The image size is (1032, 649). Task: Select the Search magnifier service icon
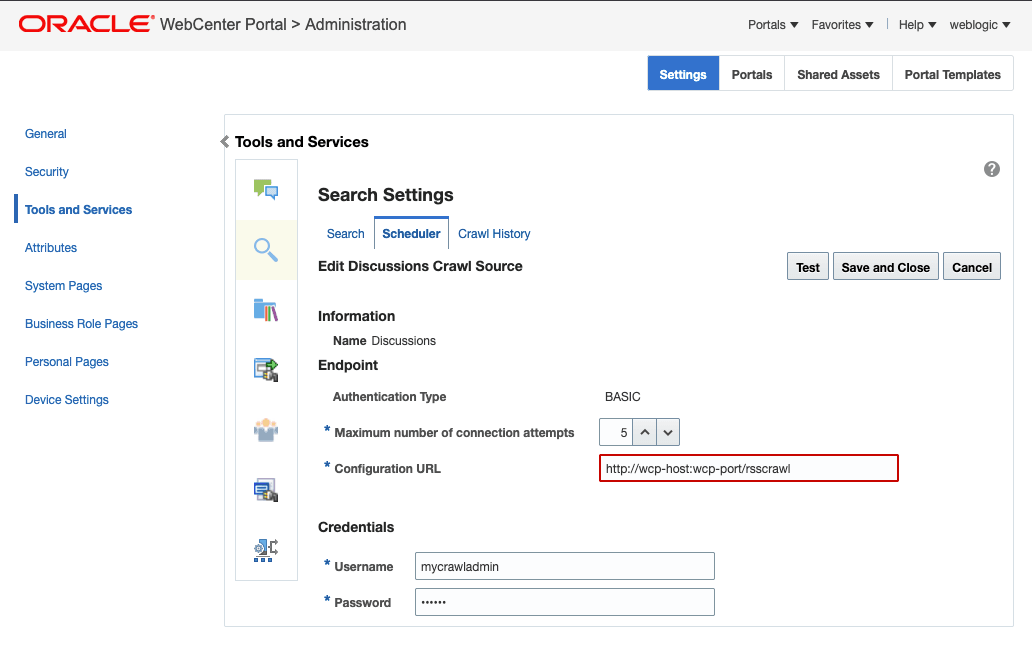click(266, 249)
